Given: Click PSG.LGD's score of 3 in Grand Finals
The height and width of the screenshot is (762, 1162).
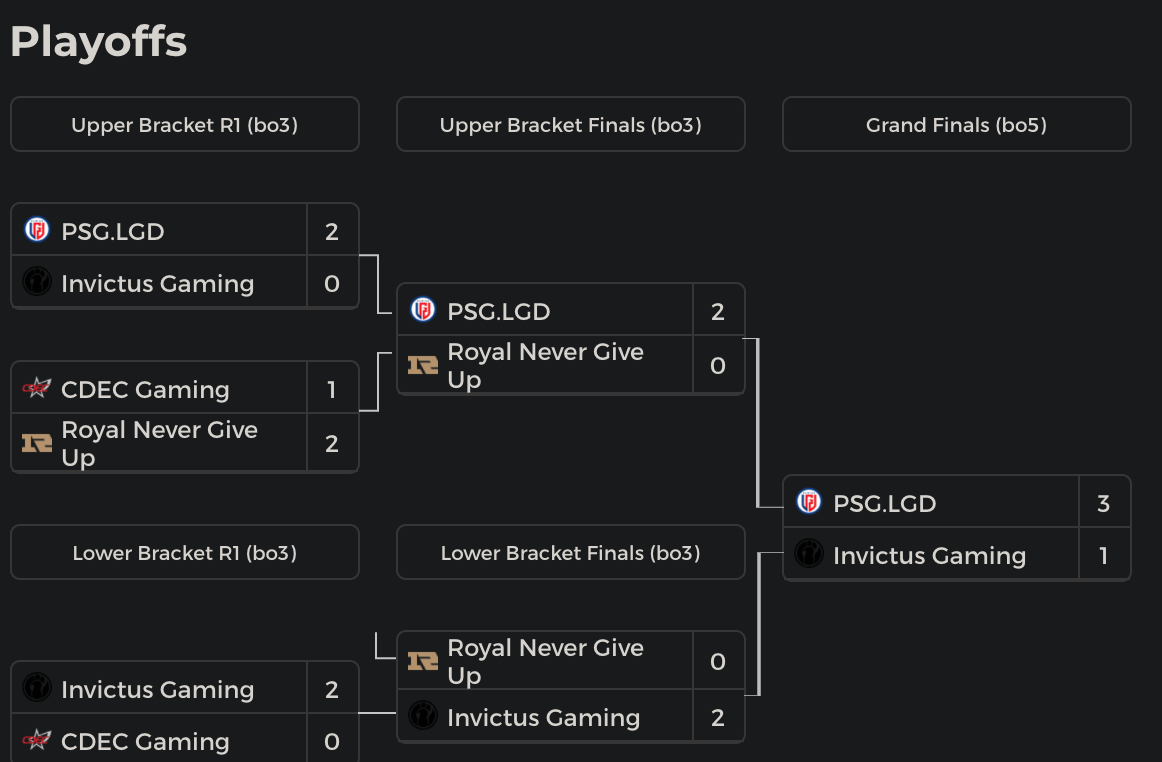Looking at the screenshot, I should click(x=1104, y=503).
